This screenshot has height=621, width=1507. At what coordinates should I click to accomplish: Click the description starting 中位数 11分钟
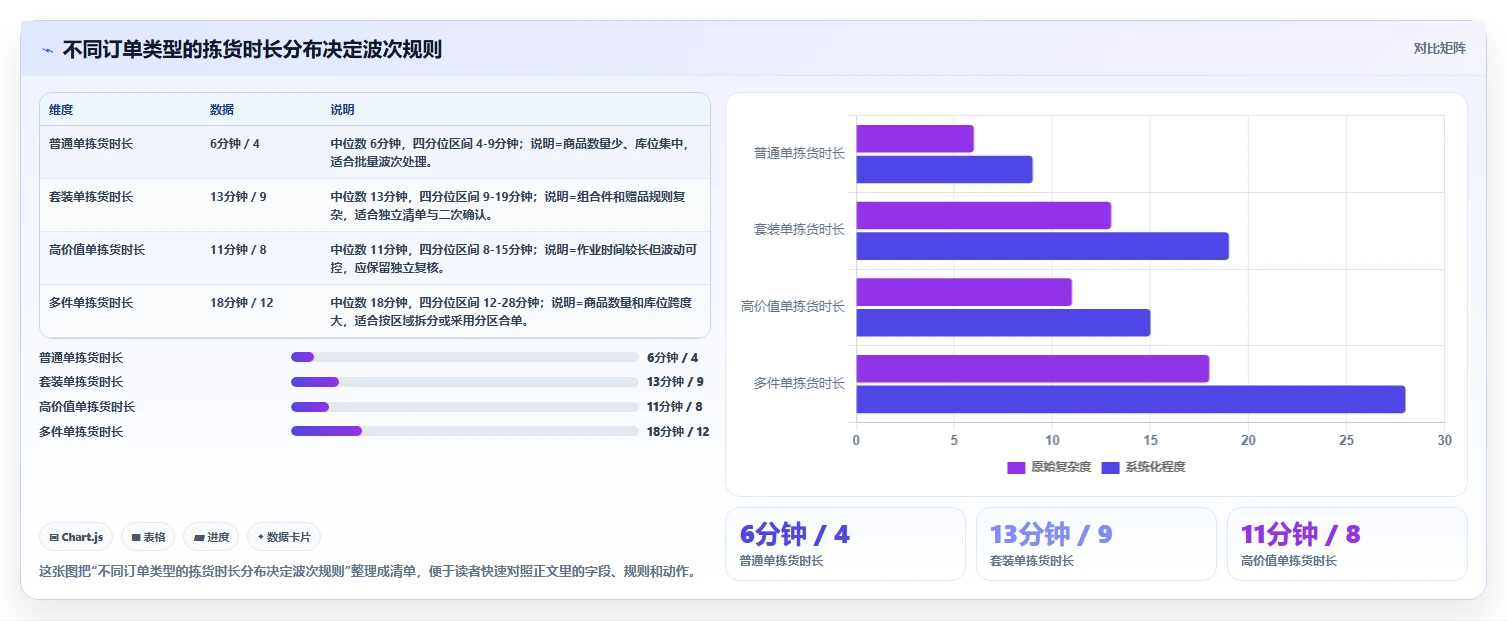pos(514,258)
